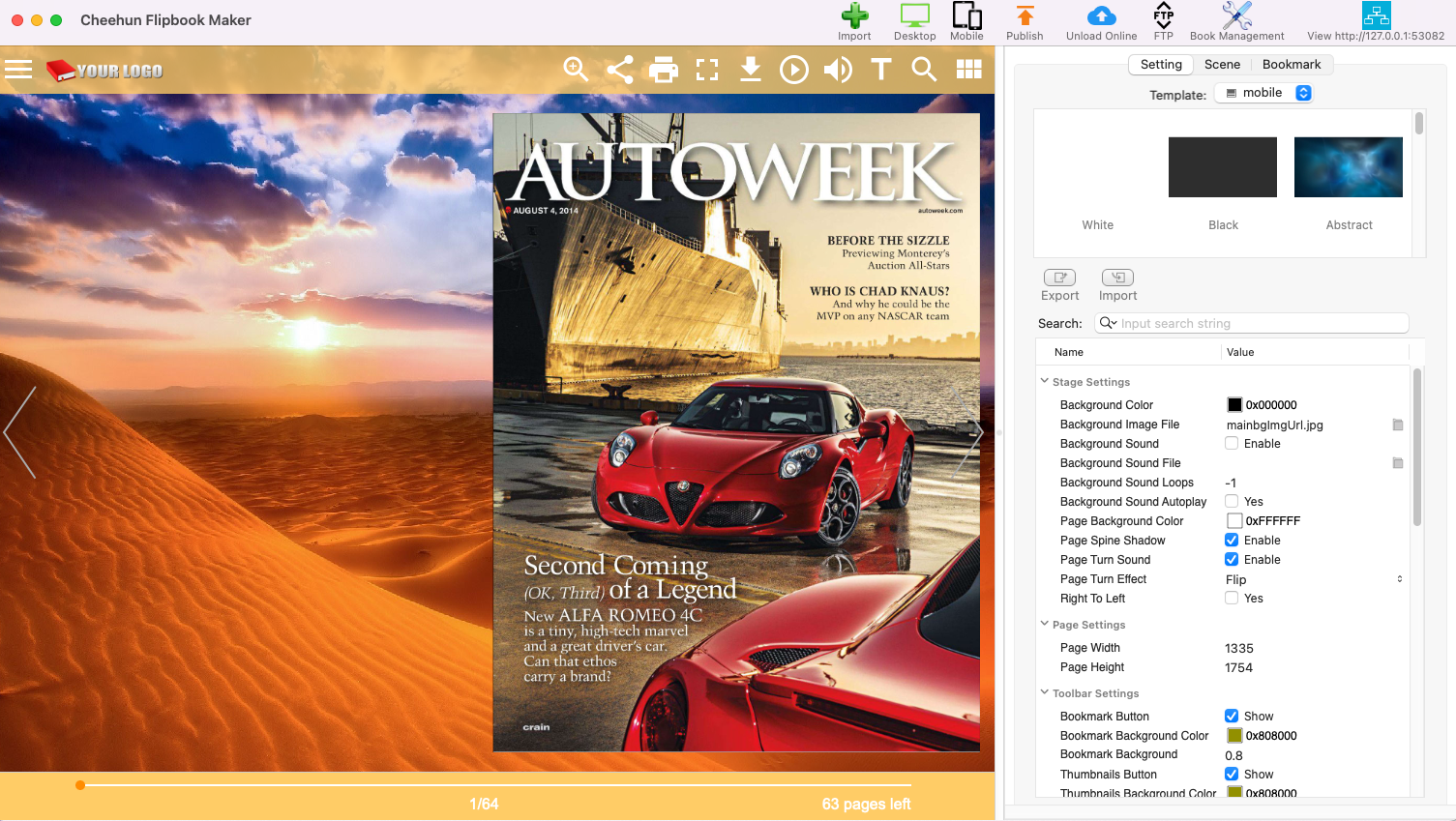This screenshot has width=1456, height=821.
Task: Browse for Background Image File
Action: (1397, 425)
